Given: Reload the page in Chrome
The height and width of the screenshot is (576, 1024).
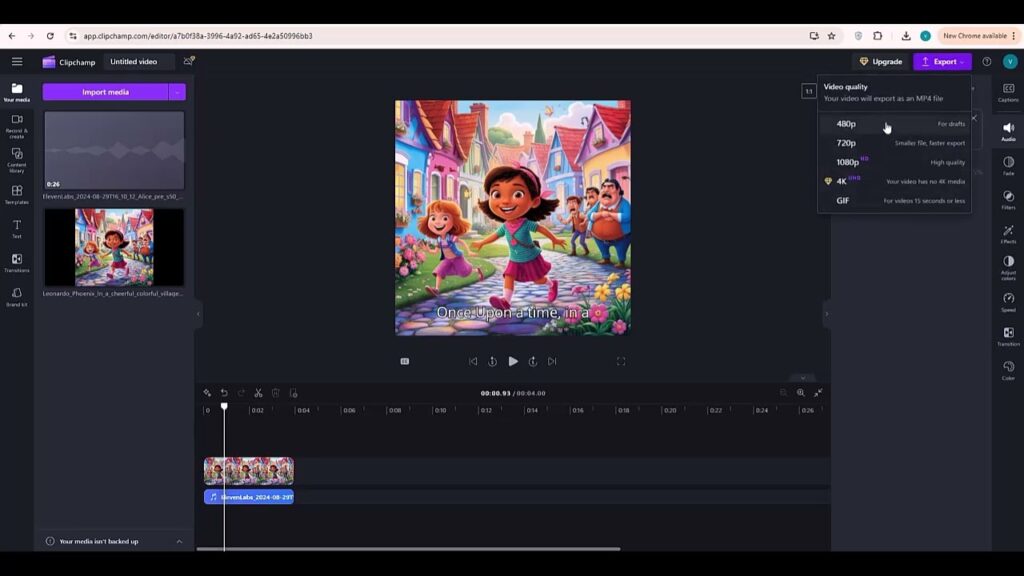Looking at the screenshot, I should point(50,36).
